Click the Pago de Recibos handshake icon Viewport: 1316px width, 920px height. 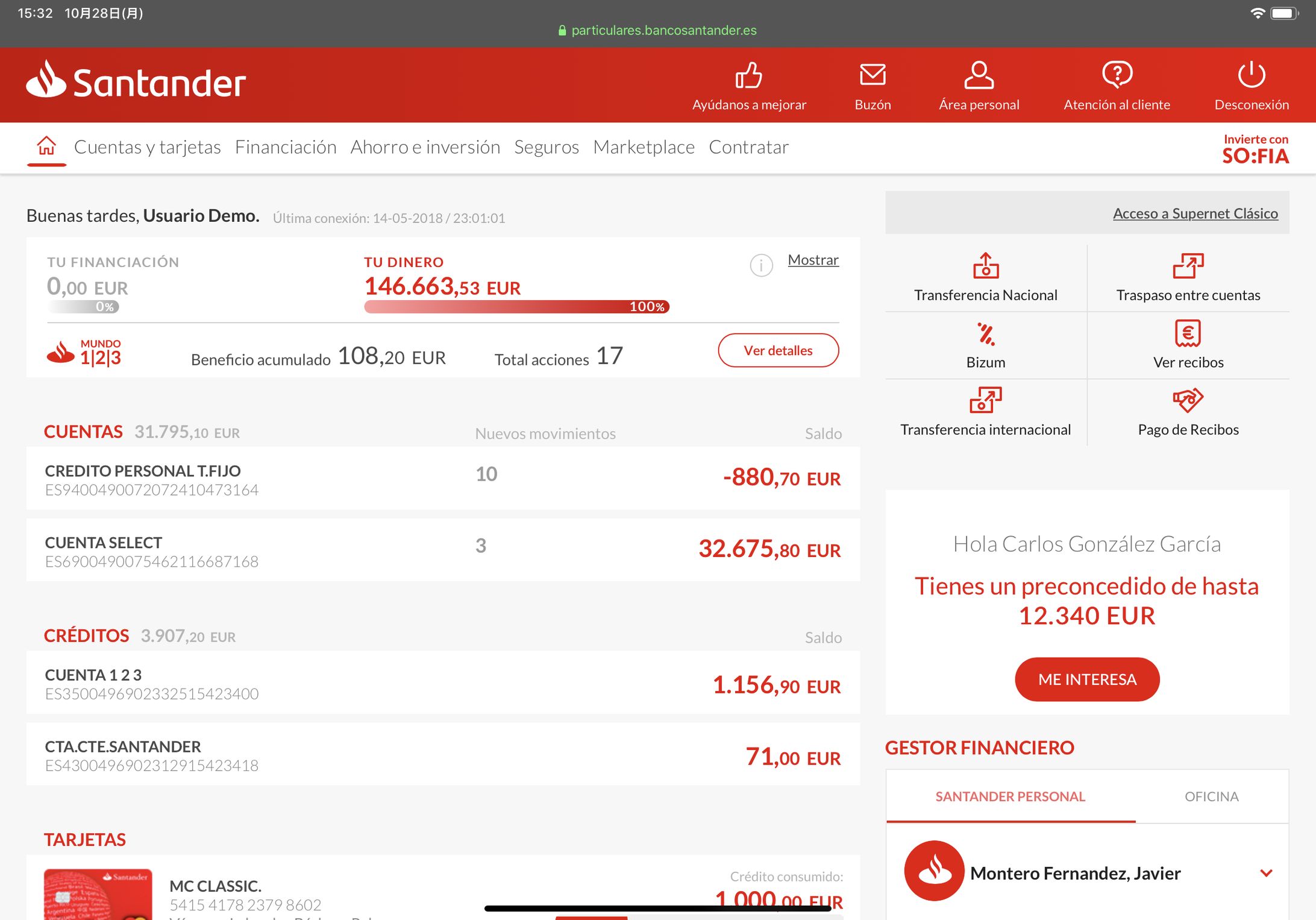pos(1188,400)
